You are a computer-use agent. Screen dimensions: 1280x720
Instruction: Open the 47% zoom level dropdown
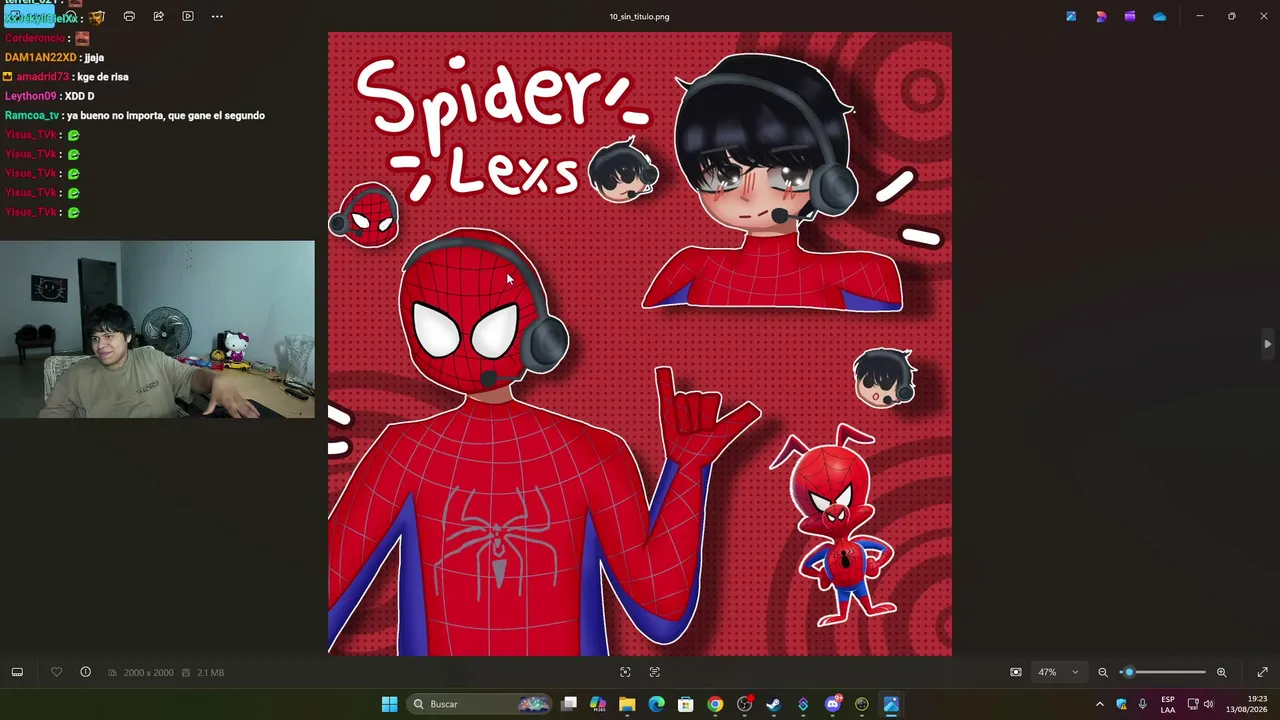pos(1058,672)
